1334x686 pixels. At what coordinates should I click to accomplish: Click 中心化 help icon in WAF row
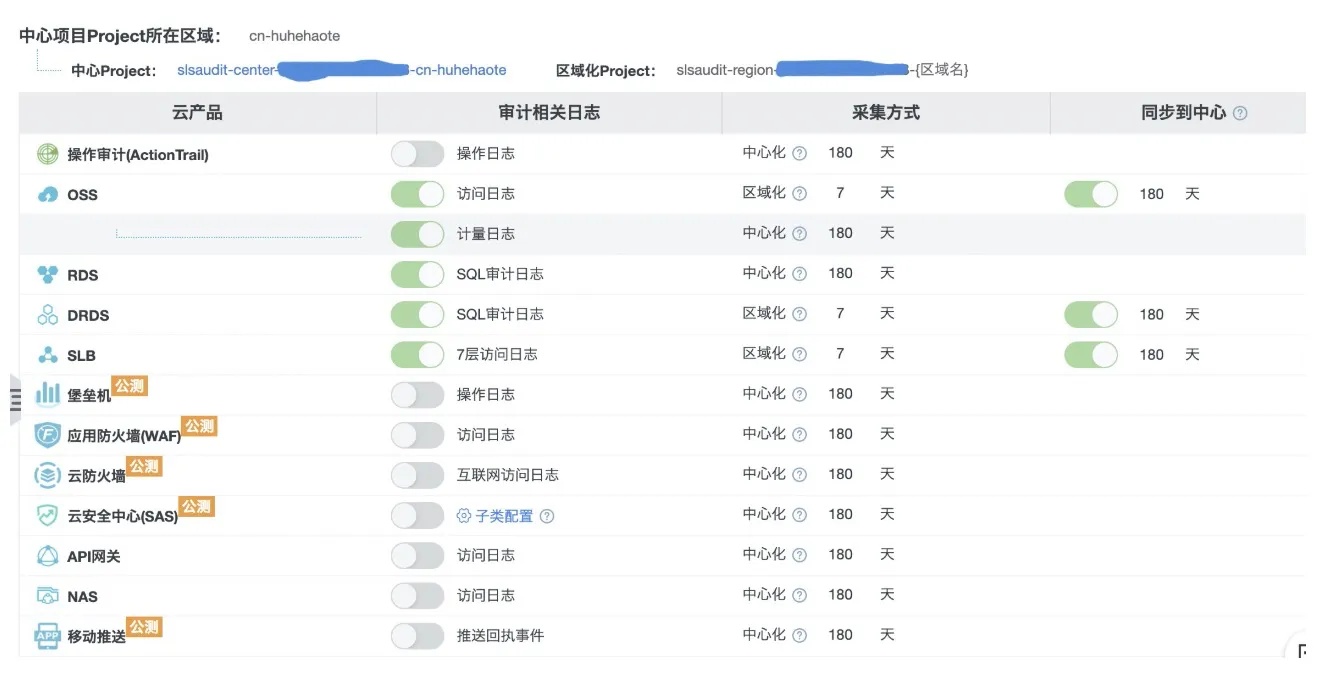pos(799,434)
